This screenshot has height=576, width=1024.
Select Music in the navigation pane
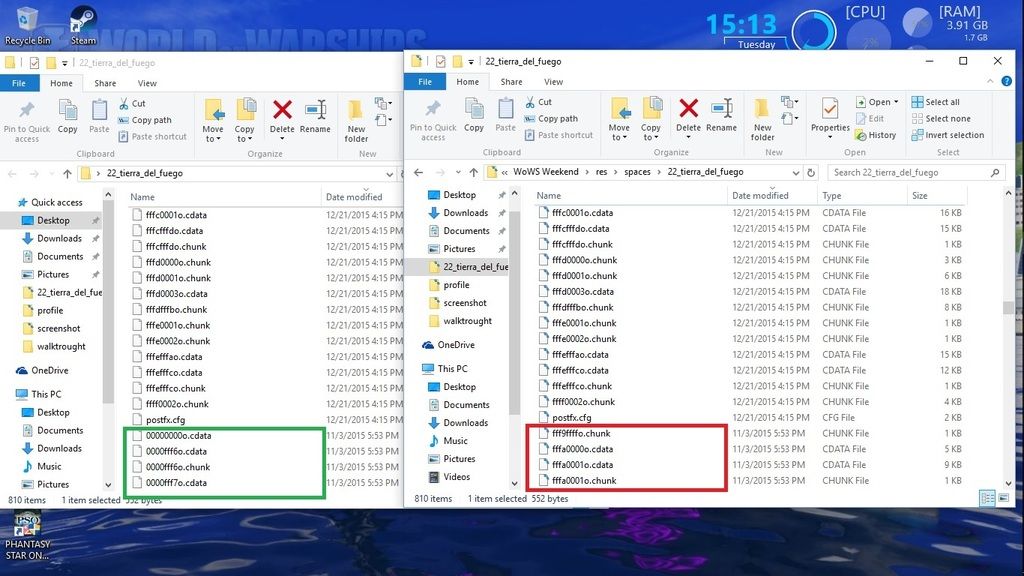[x=455, y=441]
